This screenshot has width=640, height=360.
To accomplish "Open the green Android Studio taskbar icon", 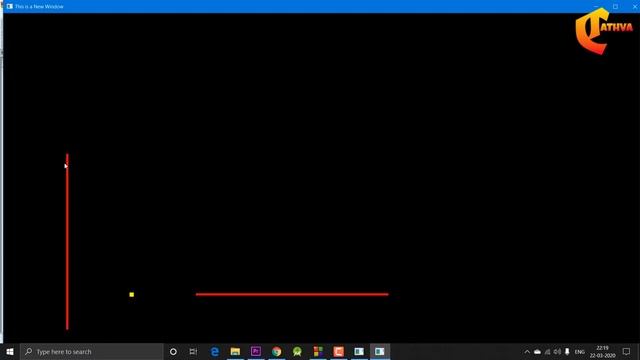I will [x=297, y=351].
